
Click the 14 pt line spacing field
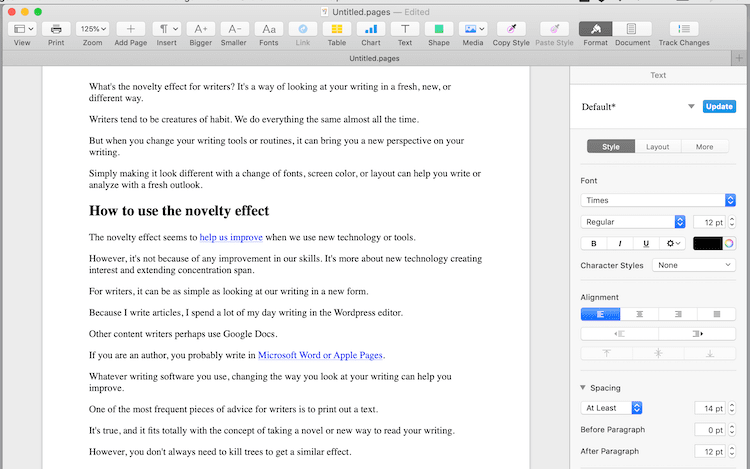pyautogui.click(x=710, y=408)
